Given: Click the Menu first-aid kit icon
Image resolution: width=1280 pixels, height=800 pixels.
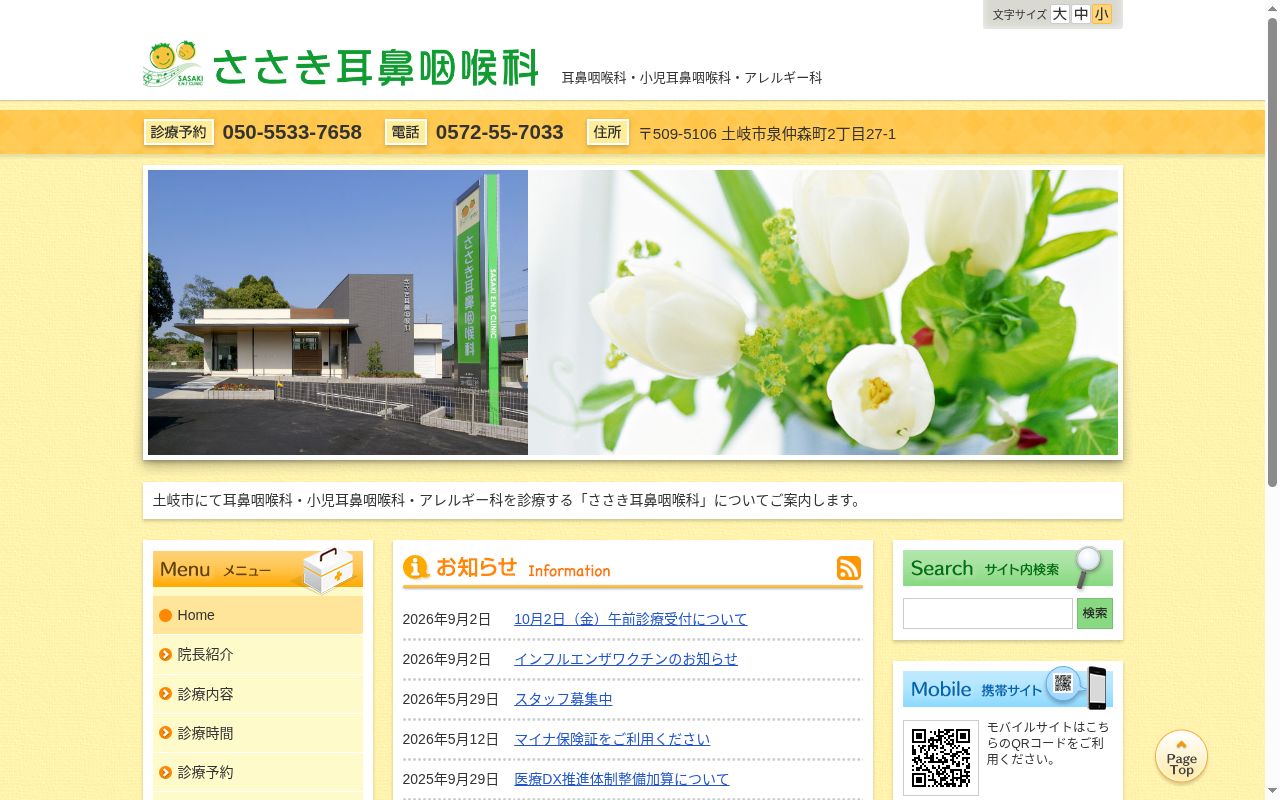Looking at the screenshot, I should click(328, 569).
